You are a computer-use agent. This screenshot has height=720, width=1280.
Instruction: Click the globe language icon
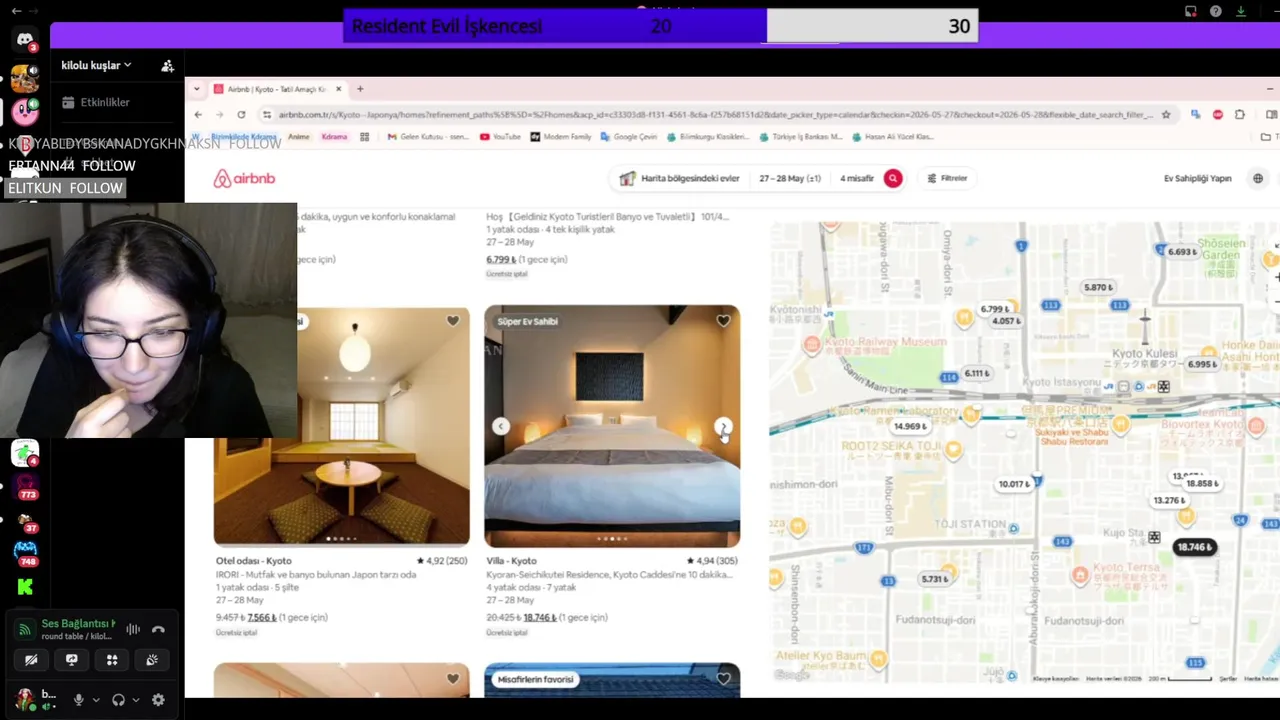[1258, 178]
